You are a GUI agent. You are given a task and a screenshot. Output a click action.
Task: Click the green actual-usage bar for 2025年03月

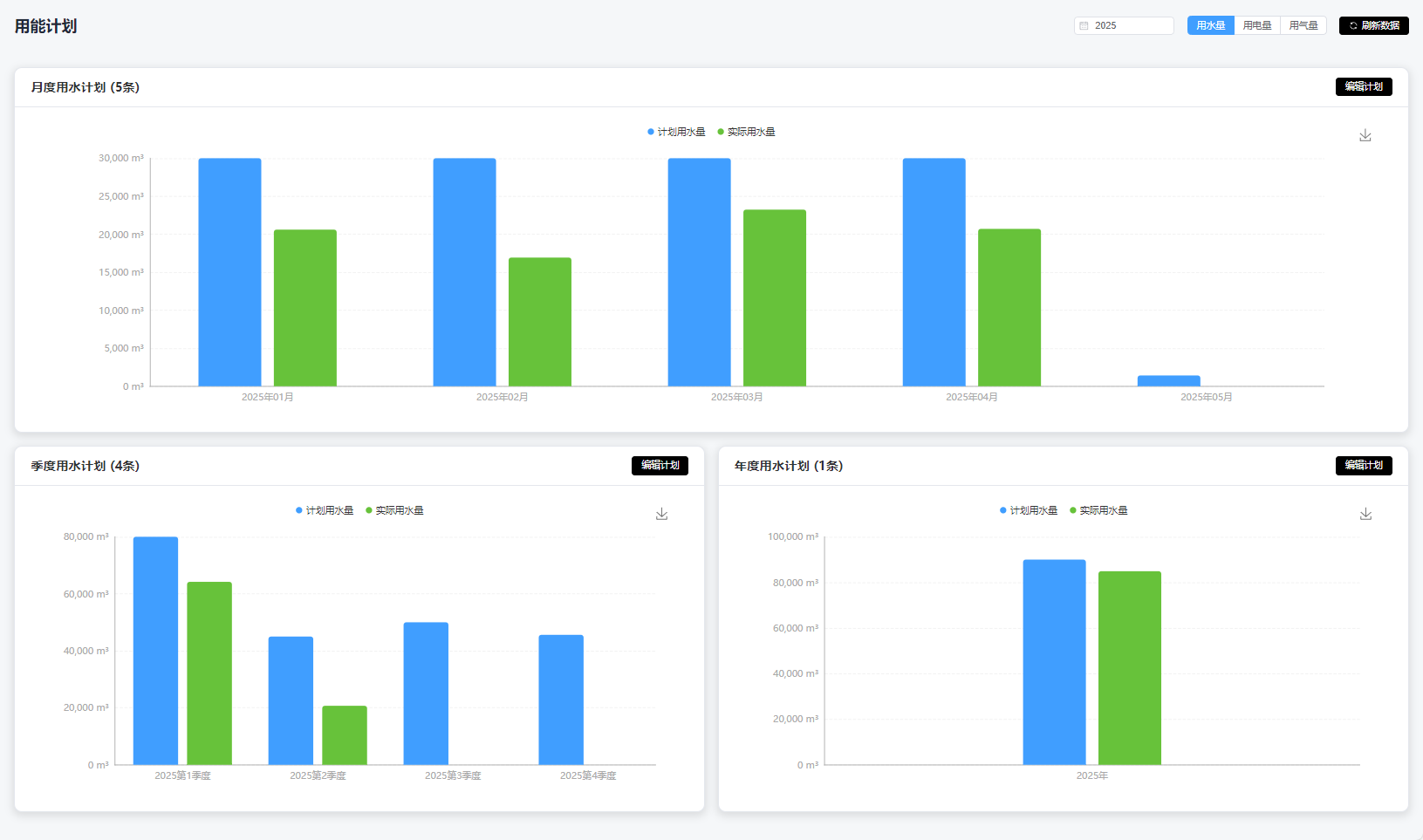774,297
